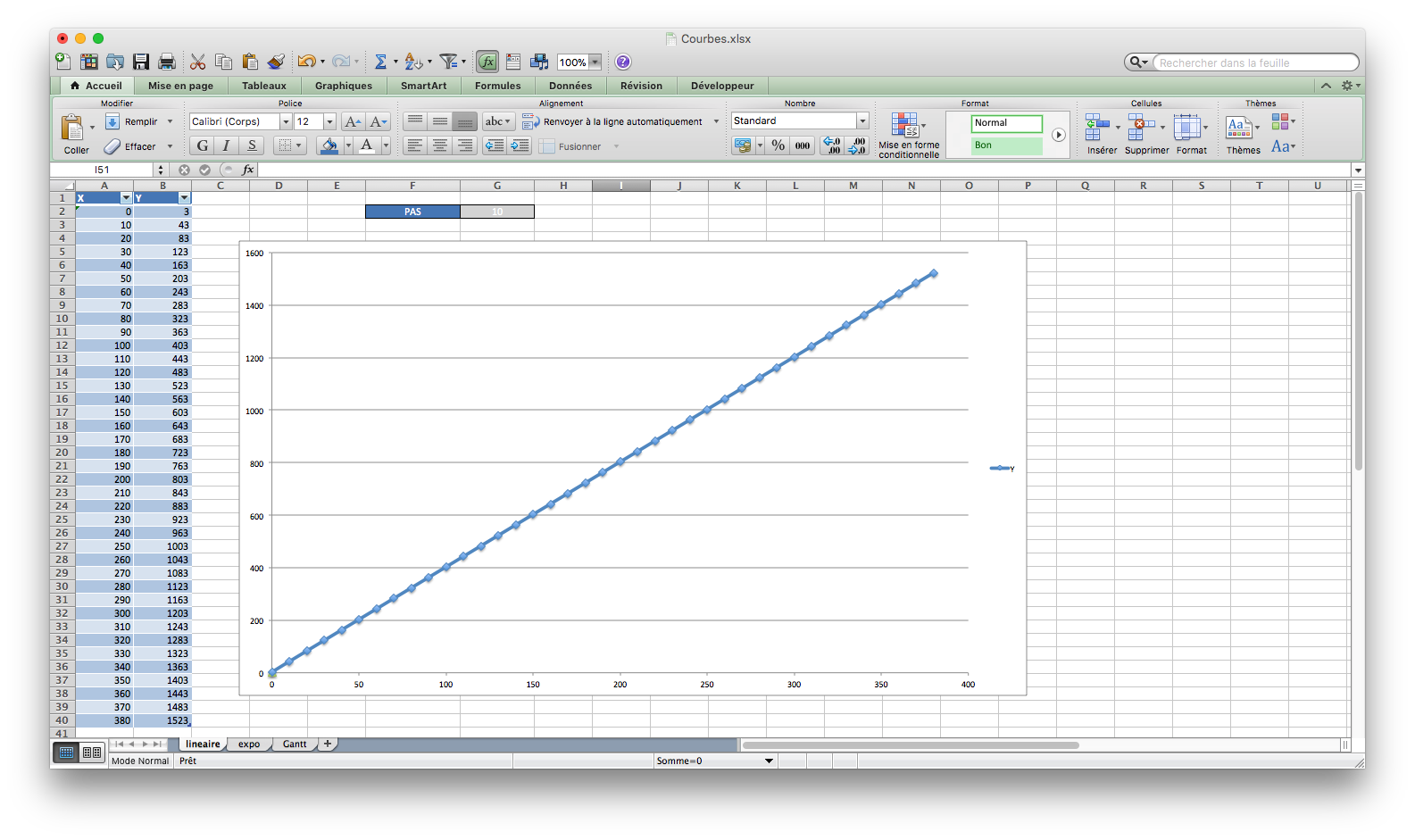Apply the Bon cell style

(x=1006, y=145)
